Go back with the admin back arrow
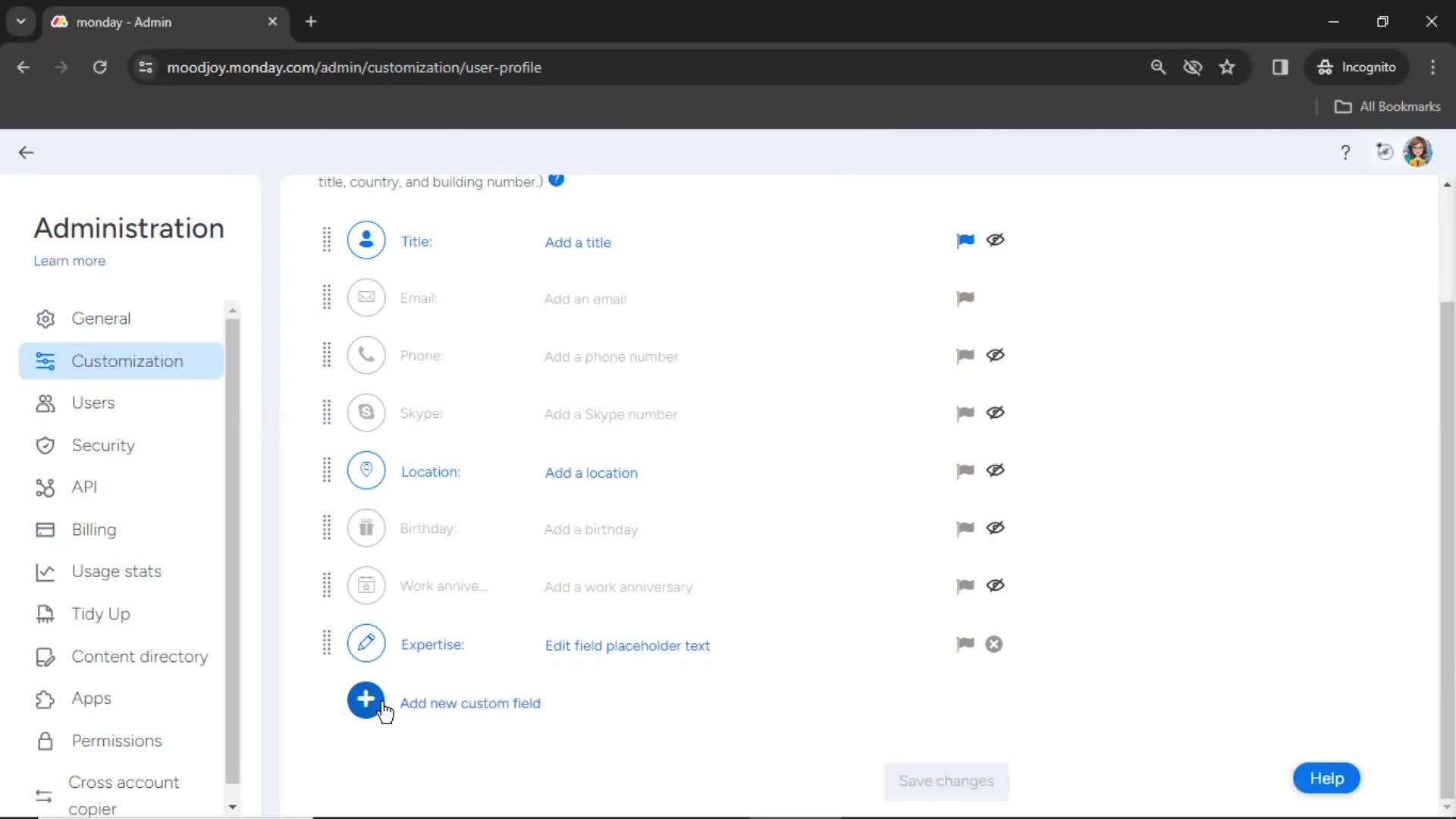The height and width of the screenshot is (819, 1456). click(x=27, y=152)
